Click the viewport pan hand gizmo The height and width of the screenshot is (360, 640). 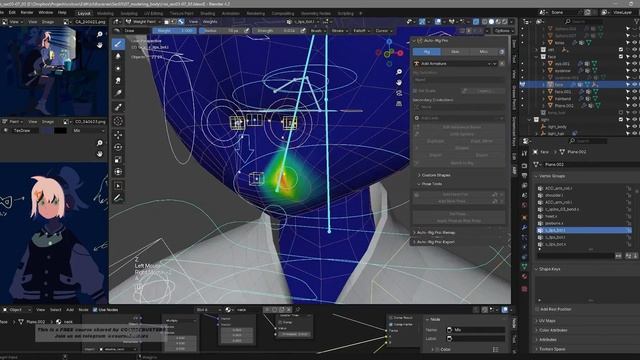(x=399, y=82)
